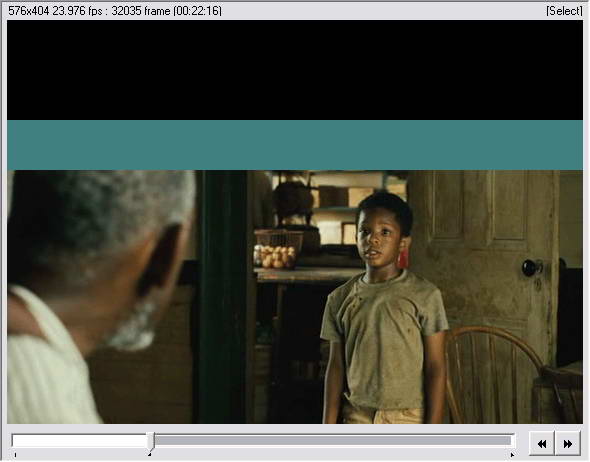The image size is (590, 462).
Task: Click the black band of video preview
Action: point(295,70)
